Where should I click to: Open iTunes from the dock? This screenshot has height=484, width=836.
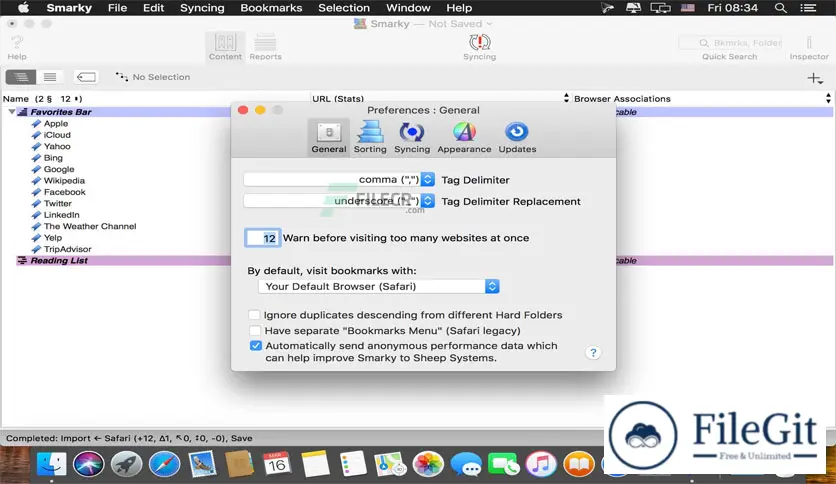click(x=541, y=464)
